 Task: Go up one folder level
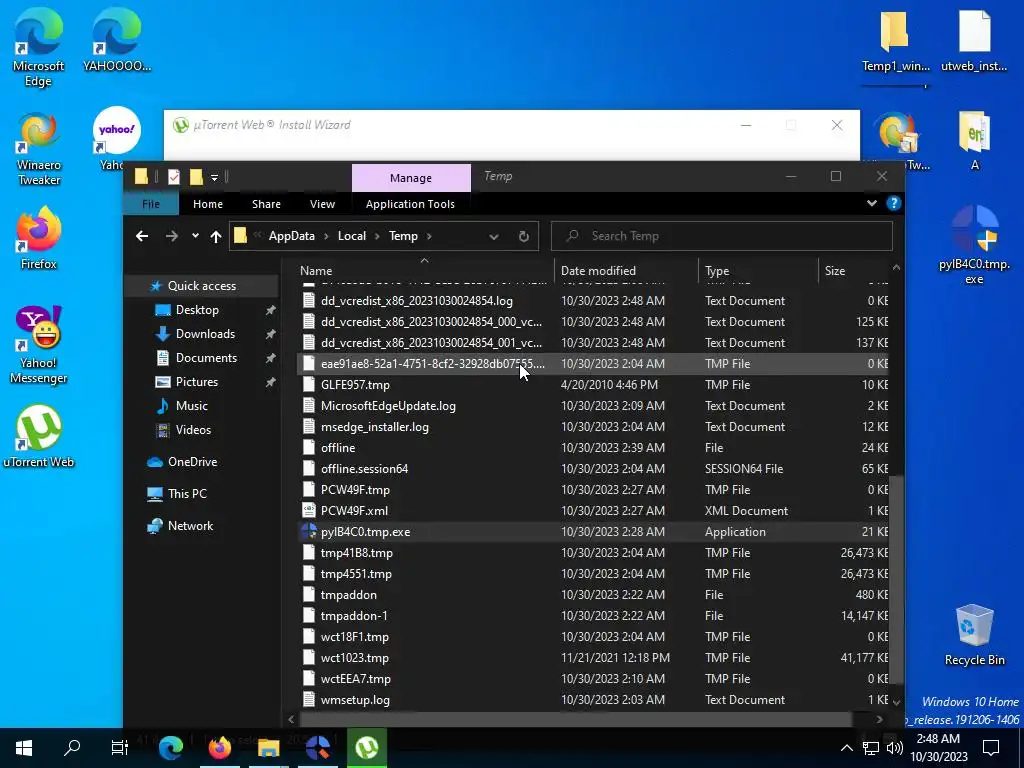click(x=216, y=236)
